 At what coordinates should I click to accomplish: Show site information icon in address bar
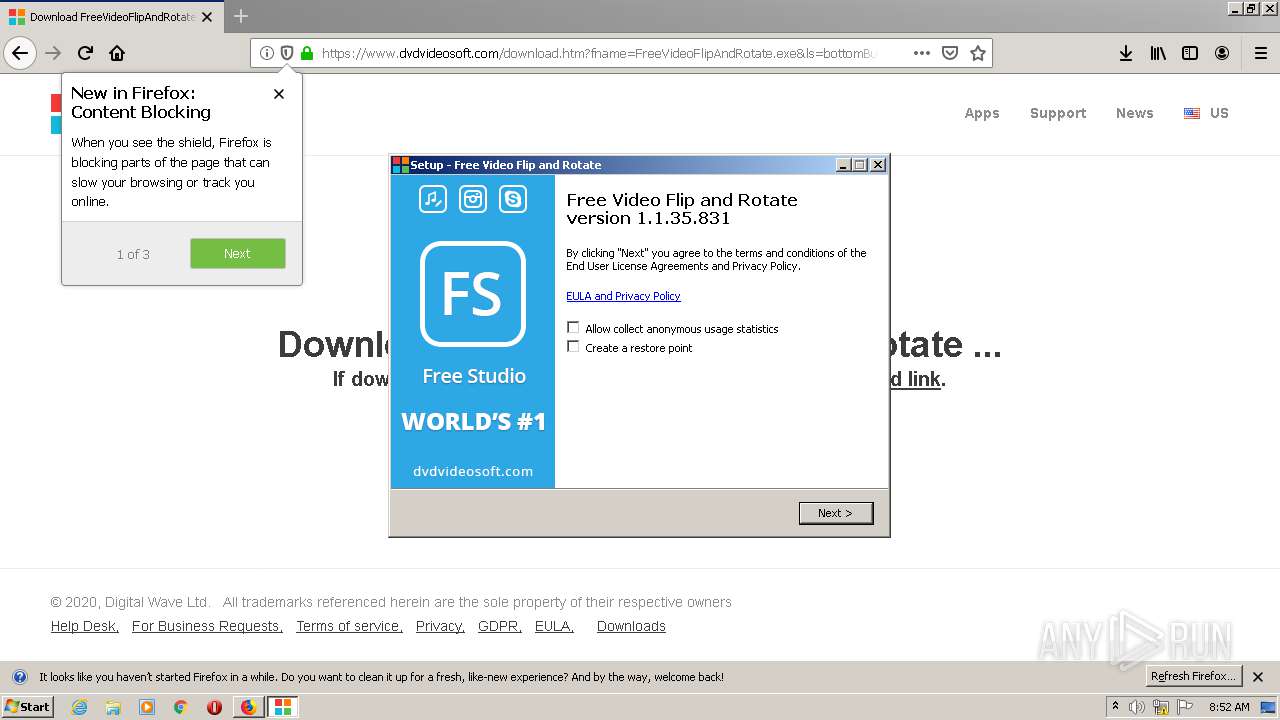tap(266, 53)
